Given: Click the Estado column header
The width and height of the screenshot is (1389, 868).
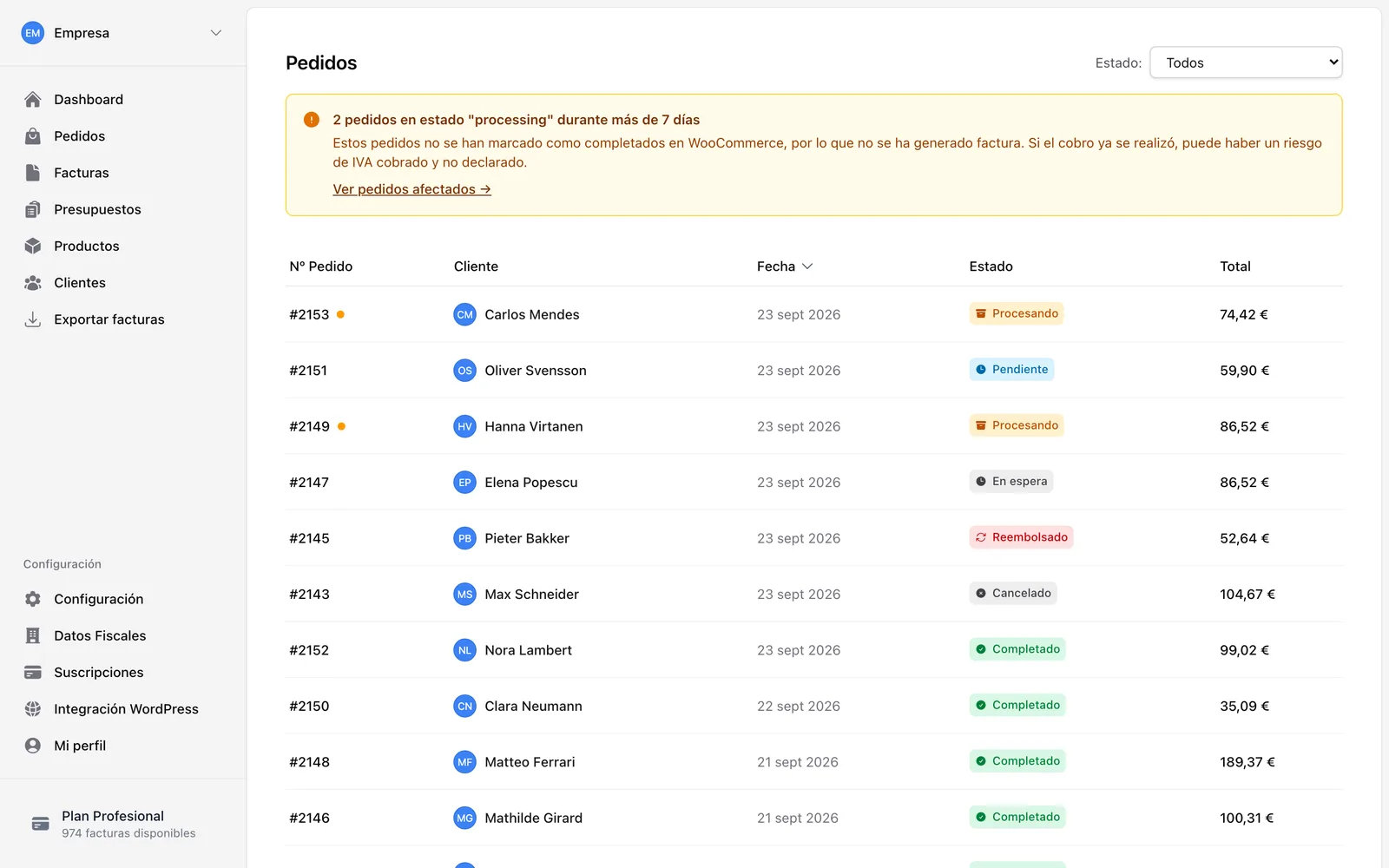Looking at the screenshot, I should point(991,266).
